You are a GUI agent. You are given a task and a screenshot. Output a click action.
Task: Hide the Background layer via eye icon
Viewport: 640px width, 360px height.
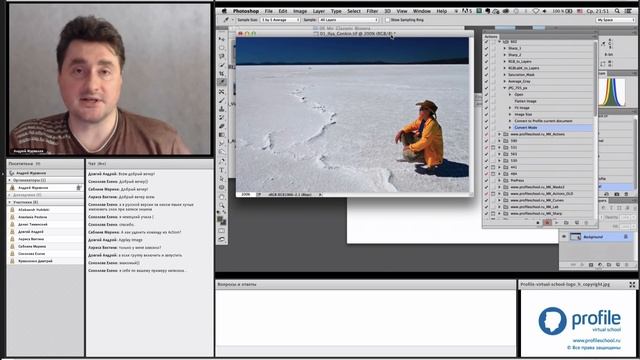[564, 237]
